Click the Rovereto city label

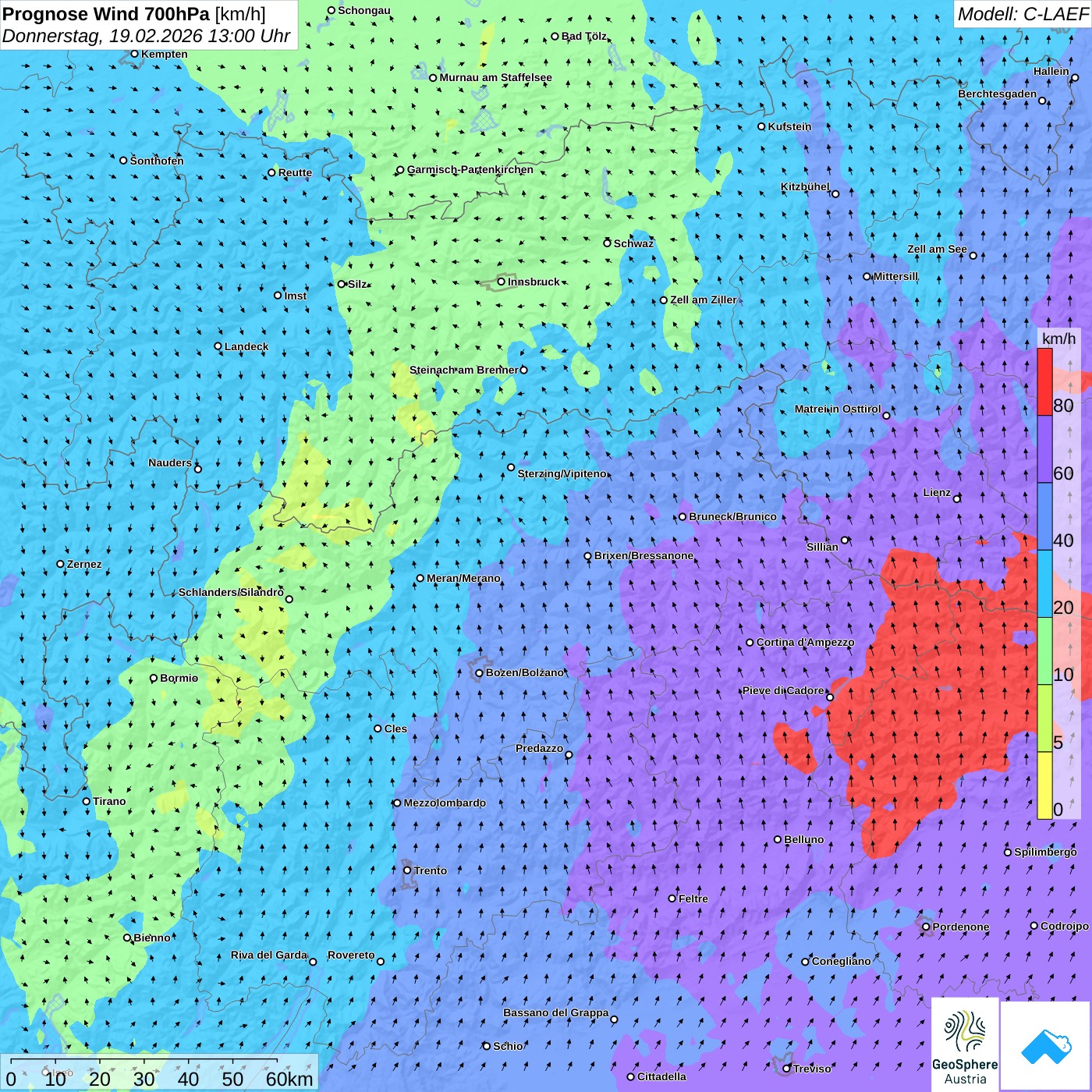[x=351, y=955]
